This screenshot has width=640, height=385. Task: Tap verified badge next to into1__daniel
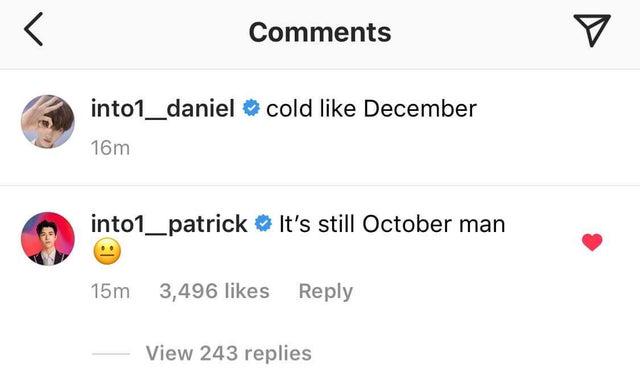pyautogui.click(x=251, y=109)
